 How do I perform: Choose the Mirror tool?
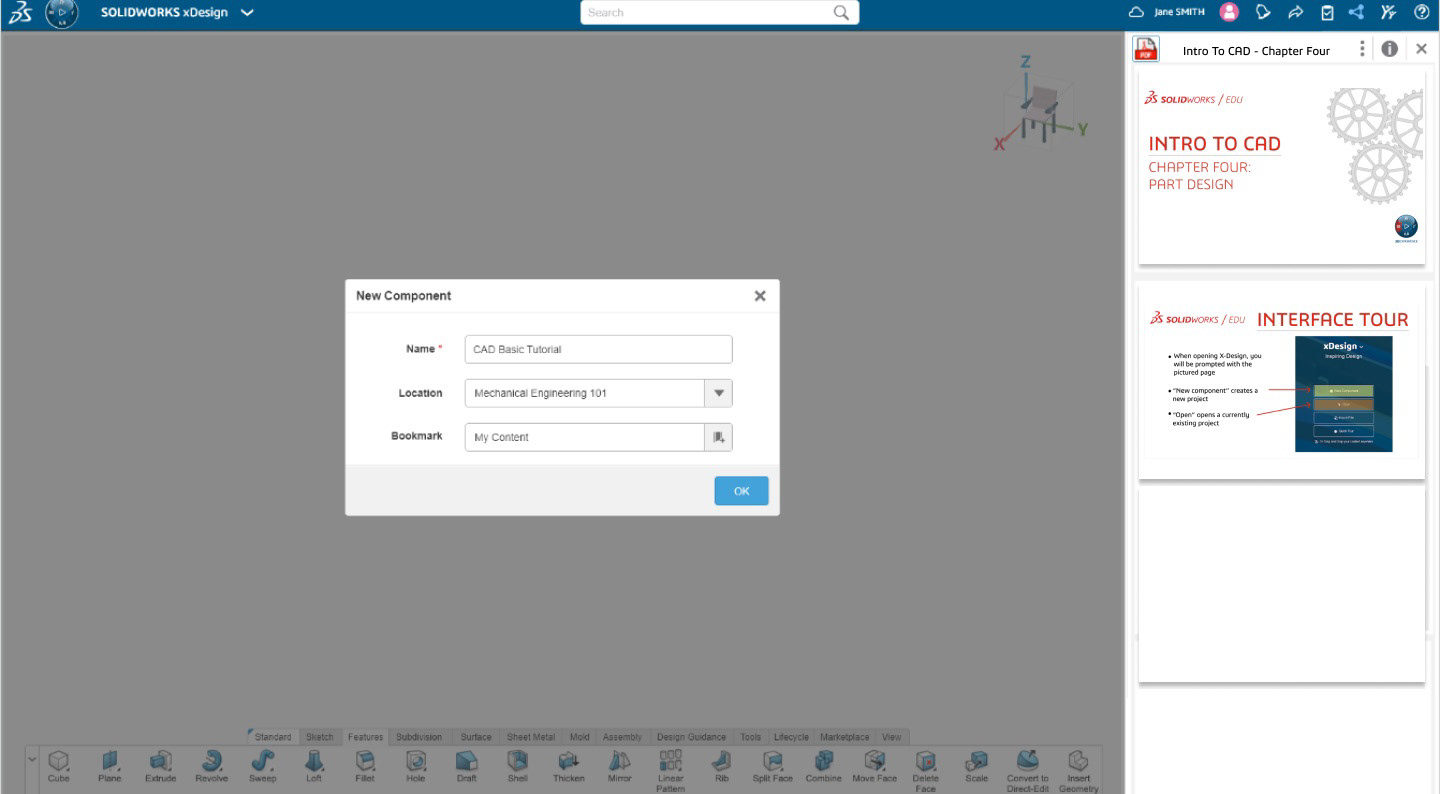coord(620,766)
